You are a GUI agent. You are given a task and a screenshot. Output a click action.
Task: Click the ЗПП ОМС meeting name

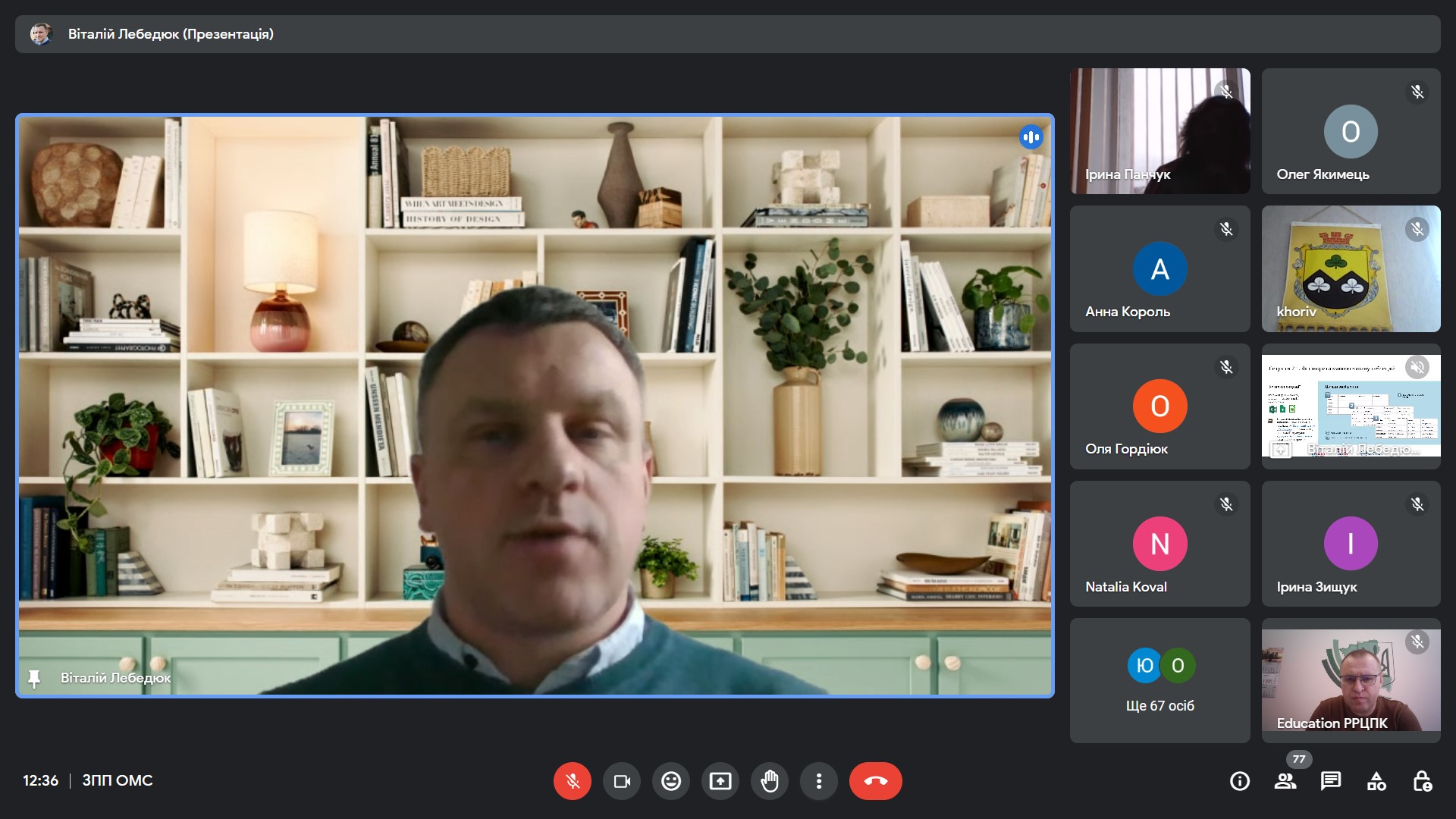(x=118, y=780)
